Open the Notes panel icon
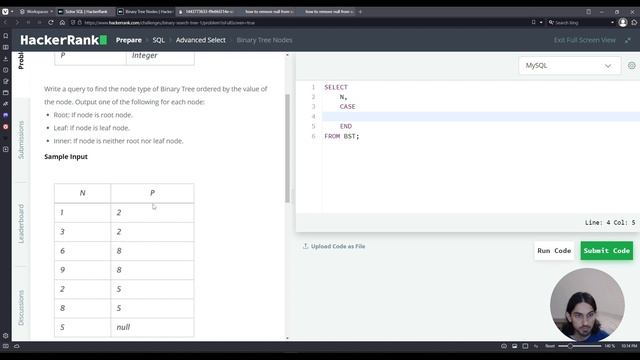Image resolution: width=640 pixels, height=360 pixels. 6,81
